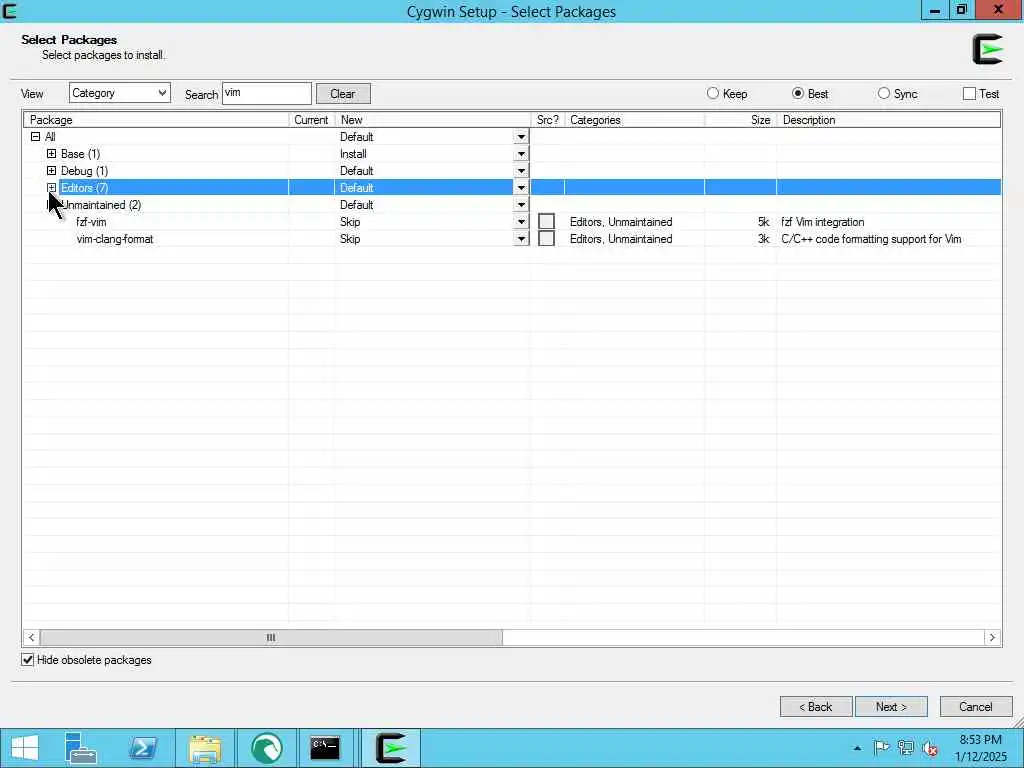
Task: Click the horizontal scrollbar thumb
Action: tap(271, 637)
